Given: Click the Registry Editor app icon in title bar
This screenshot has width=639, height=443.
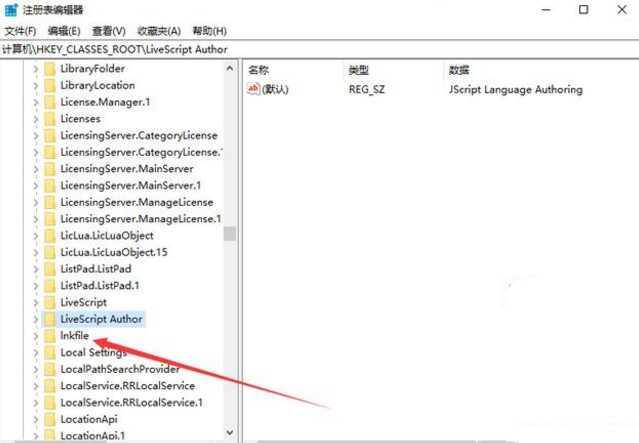Looking at the screenshot, I should 11,11.
